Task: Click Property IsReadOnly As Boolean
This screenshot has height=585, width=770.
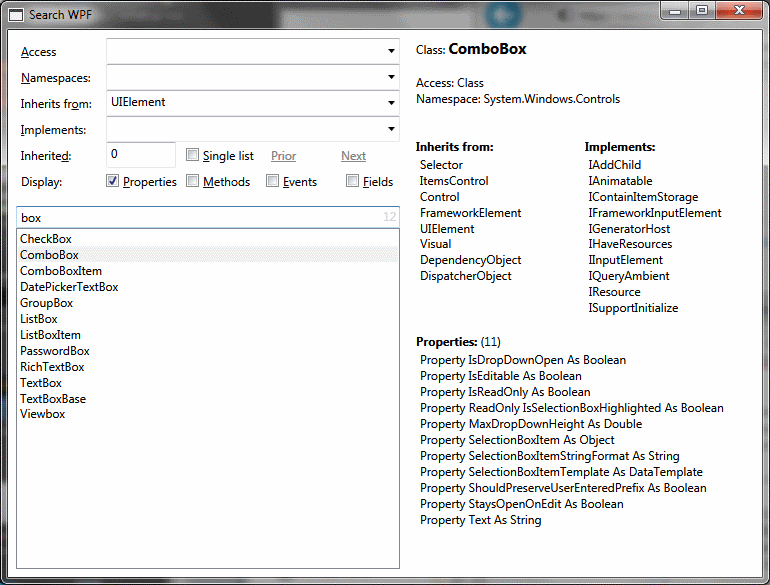Action: 505,392
